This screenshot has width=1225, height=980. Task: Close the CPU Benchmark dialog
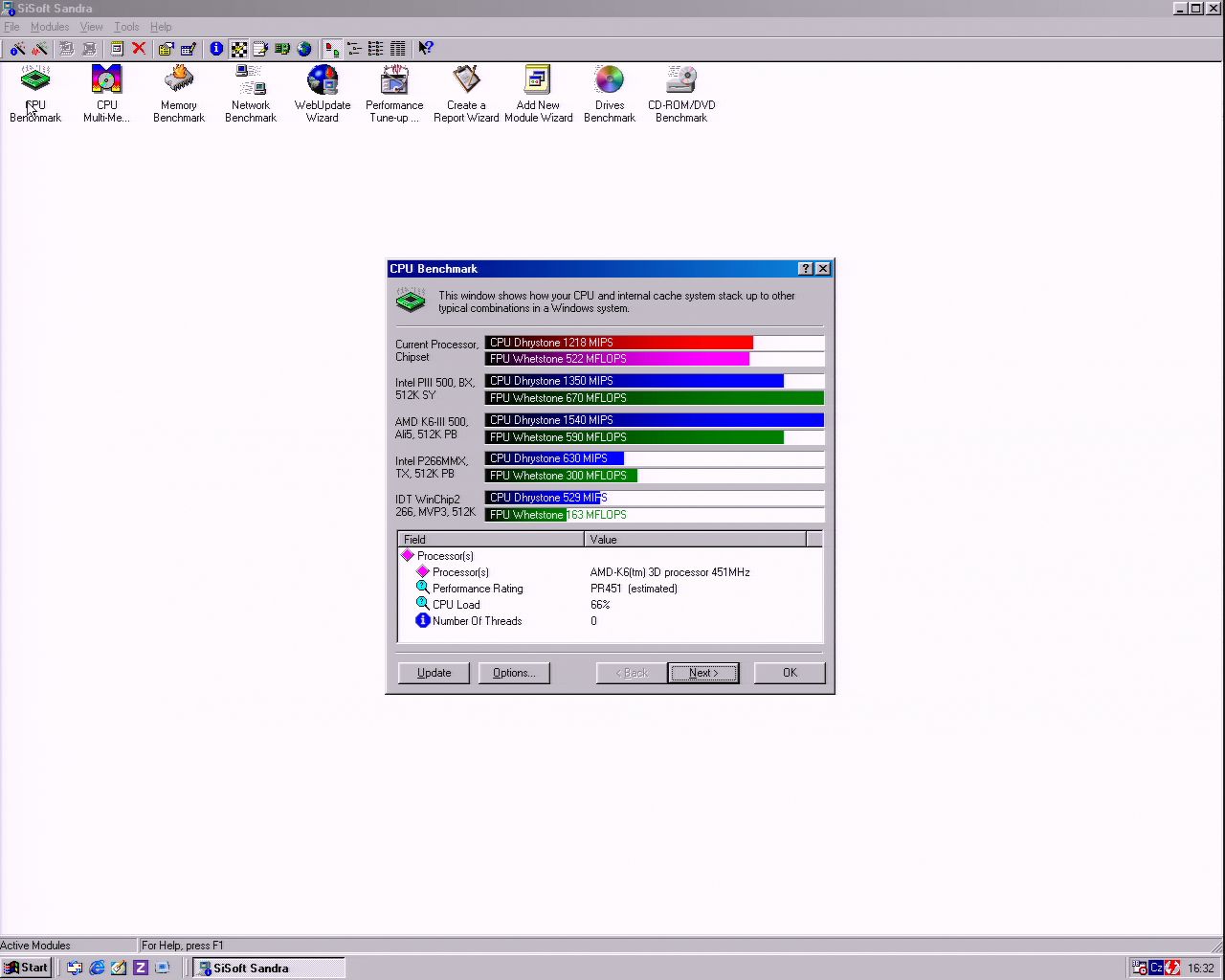(x=823, y=269)
